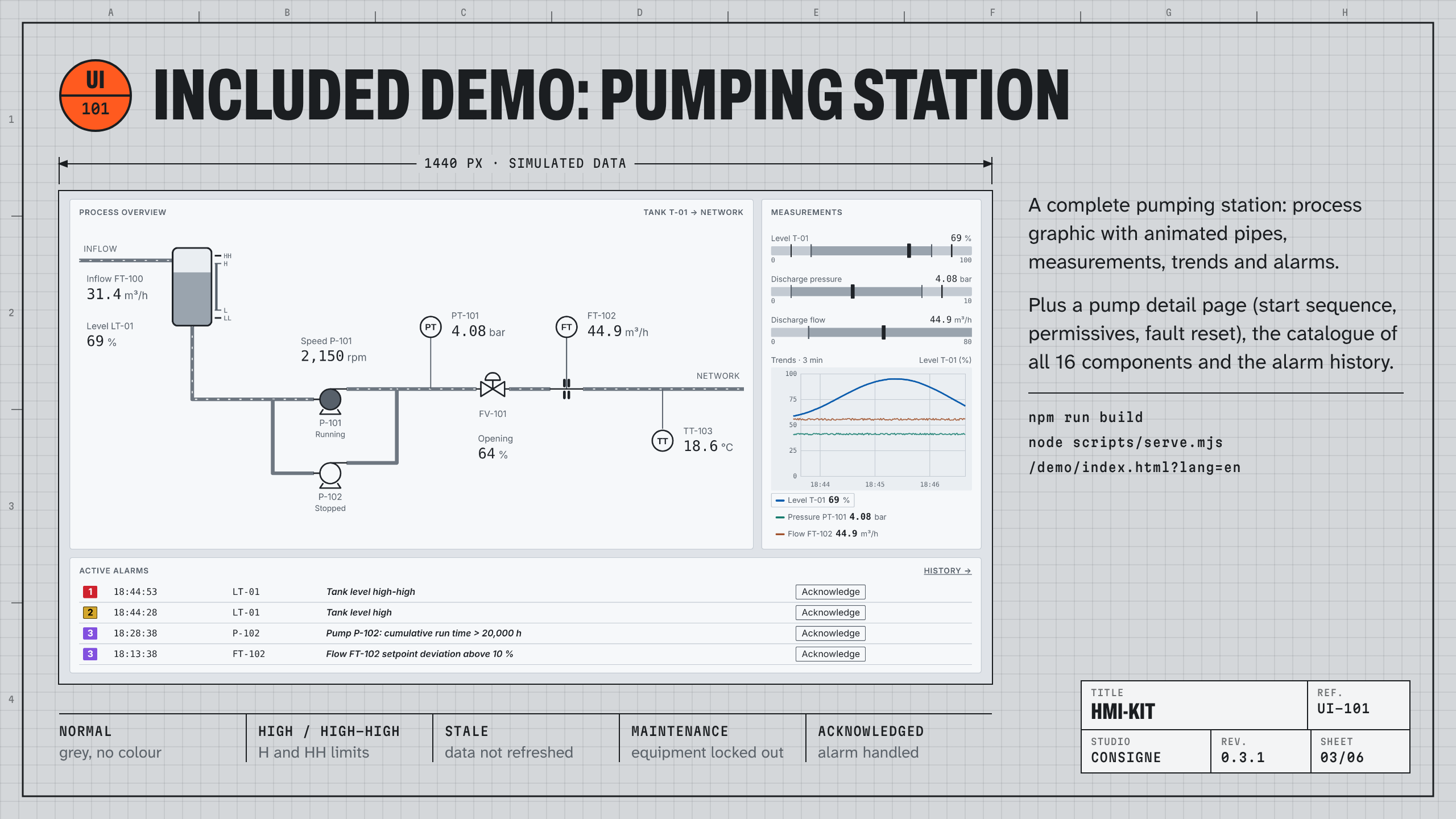The height and width of the screenshot is (819, 1456).
Task: Click the "44.9 m³/h" FT-102 reading
Action: click(x=618, y=332)
